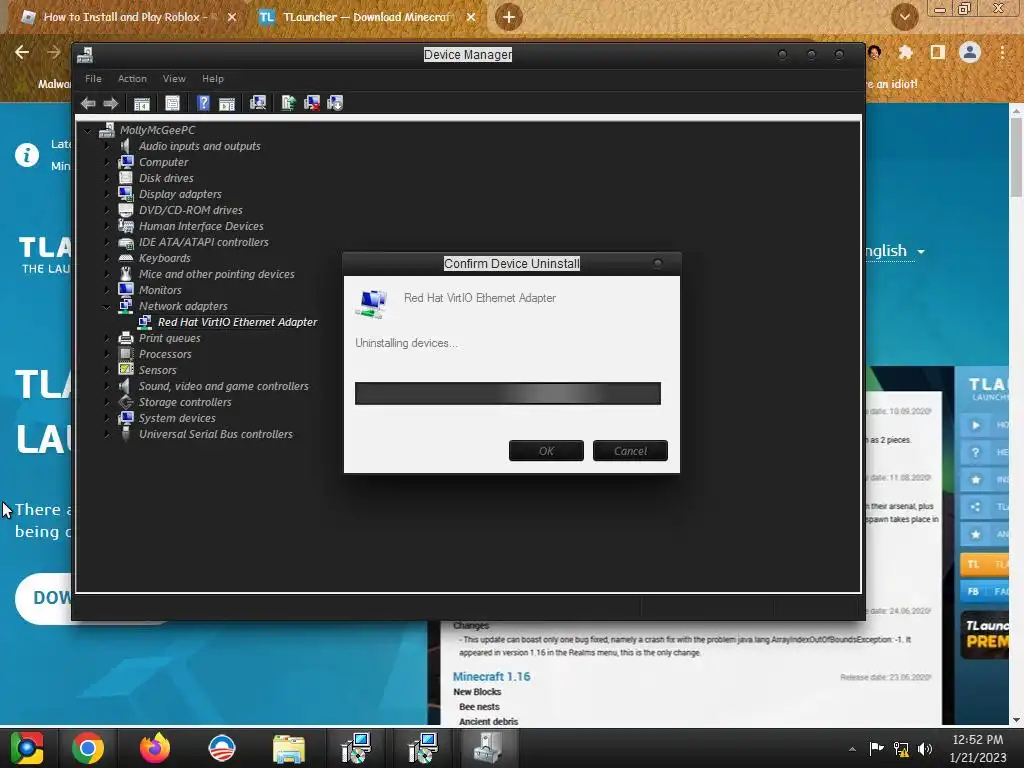The width and height of the screenshot is (1024, 768).
Task: Toggle the Show/Hide Console Tree toolbar icon
Action: click(142, 103)
